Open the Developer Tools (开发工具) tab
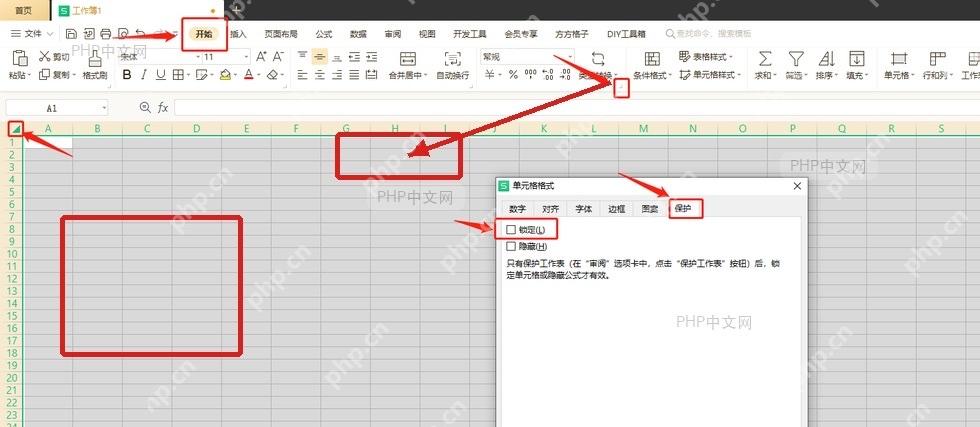 pyautogui.click(x=469, y=34)
